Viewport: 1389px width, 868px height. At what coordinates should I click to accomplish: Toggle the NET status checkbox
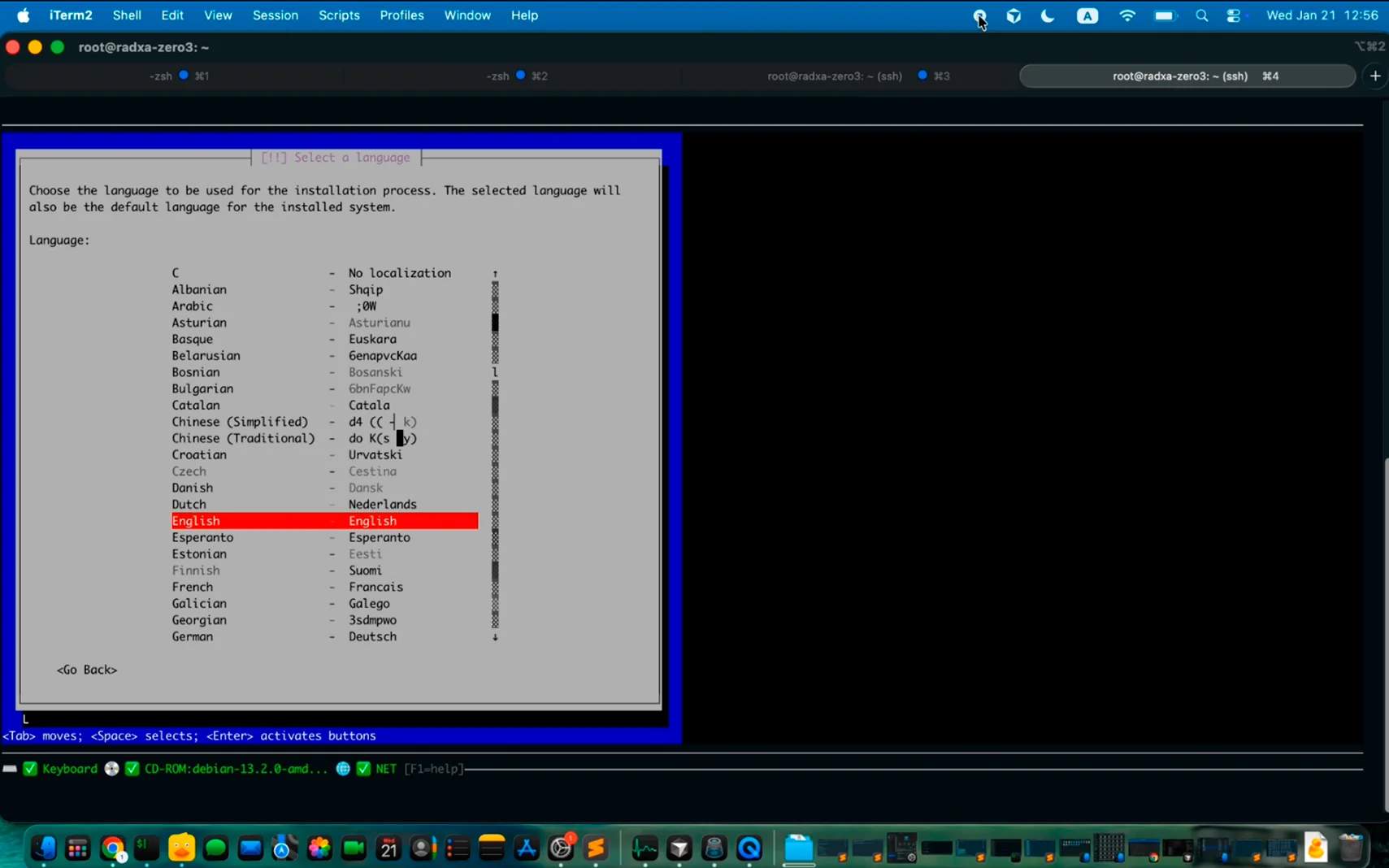tap(364, 768)
